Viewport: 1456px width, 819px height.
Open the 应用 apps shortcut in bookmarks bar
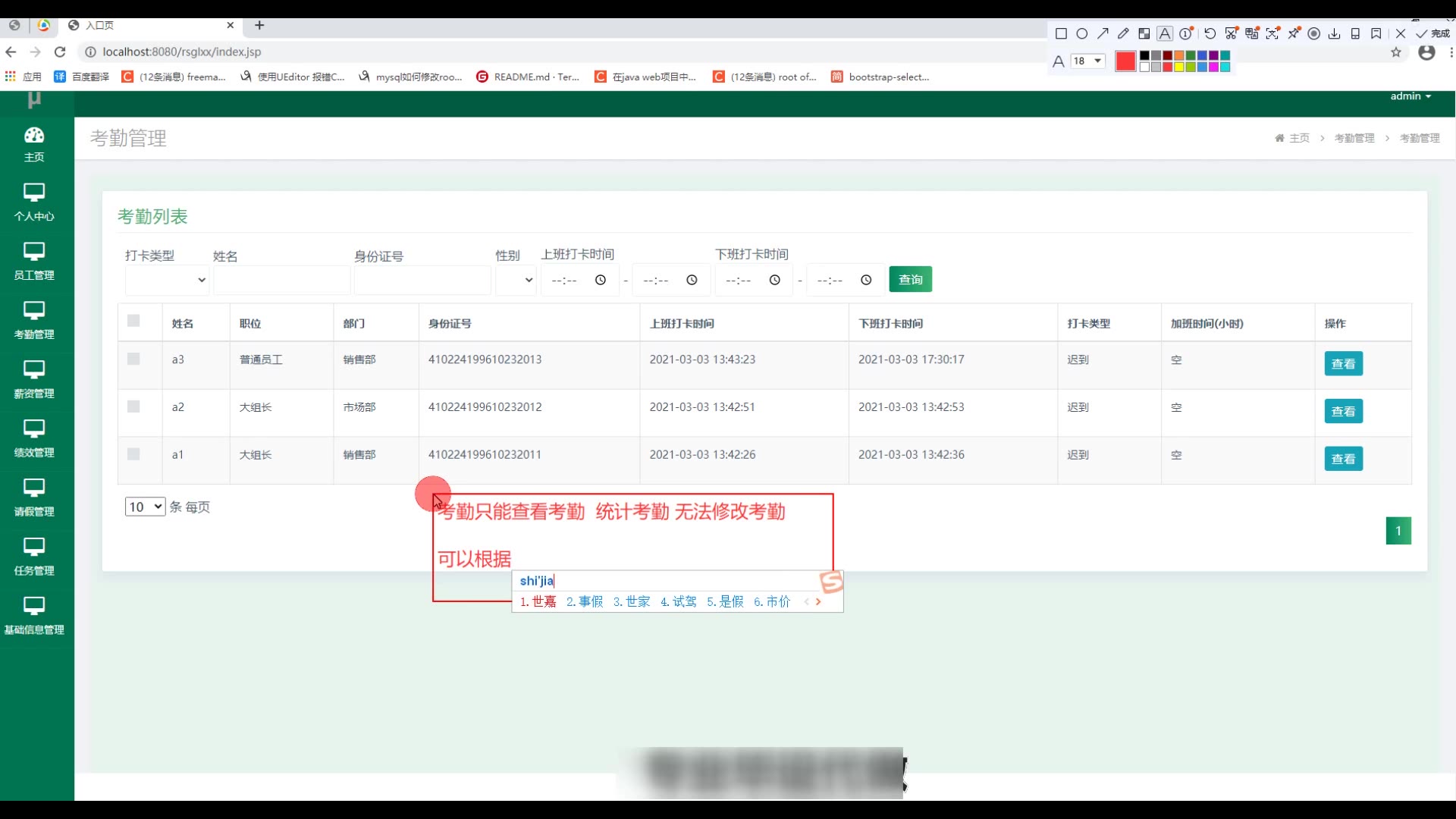pos(24,77)
